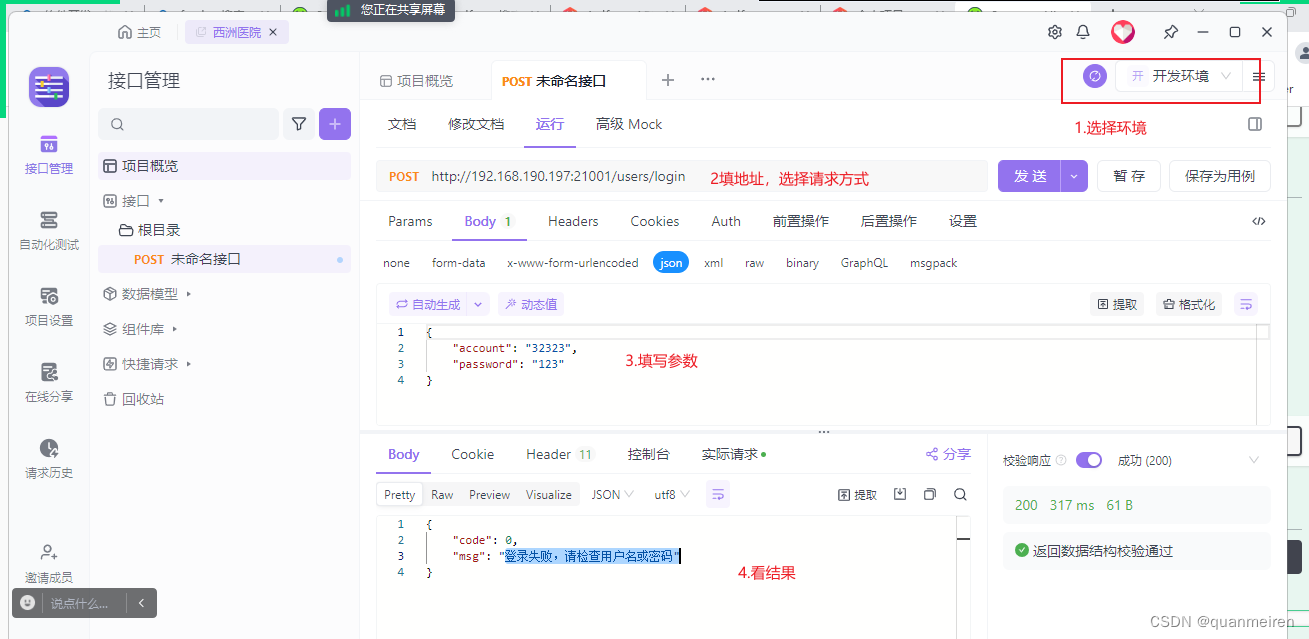Download the response with download icon
The image size is (1309, 639).
[900, 494]
